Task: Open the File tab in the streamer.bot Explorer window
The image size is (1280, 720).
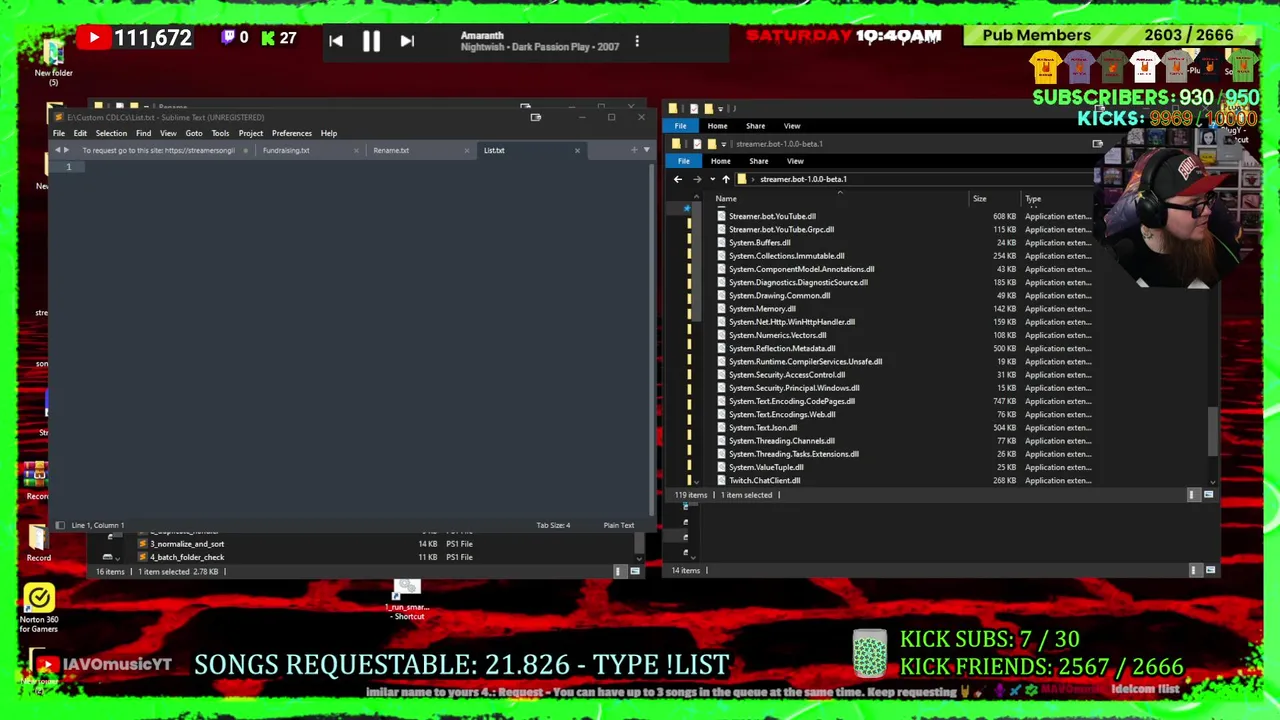Action: (x=684, y=161)
